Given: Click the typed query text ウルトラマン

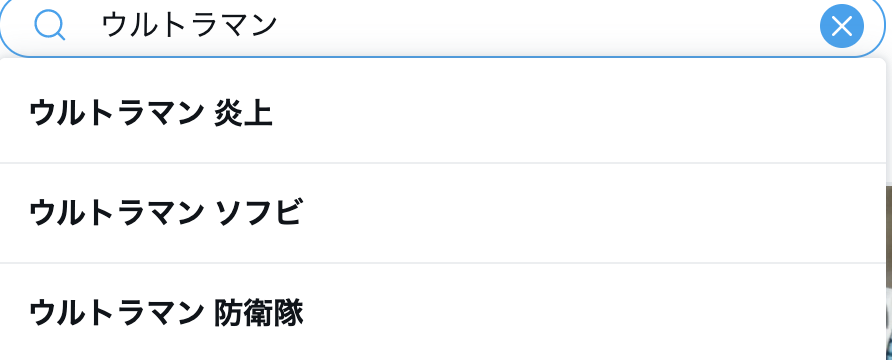Looking at the screenshot, I should (x=189, y=26).
